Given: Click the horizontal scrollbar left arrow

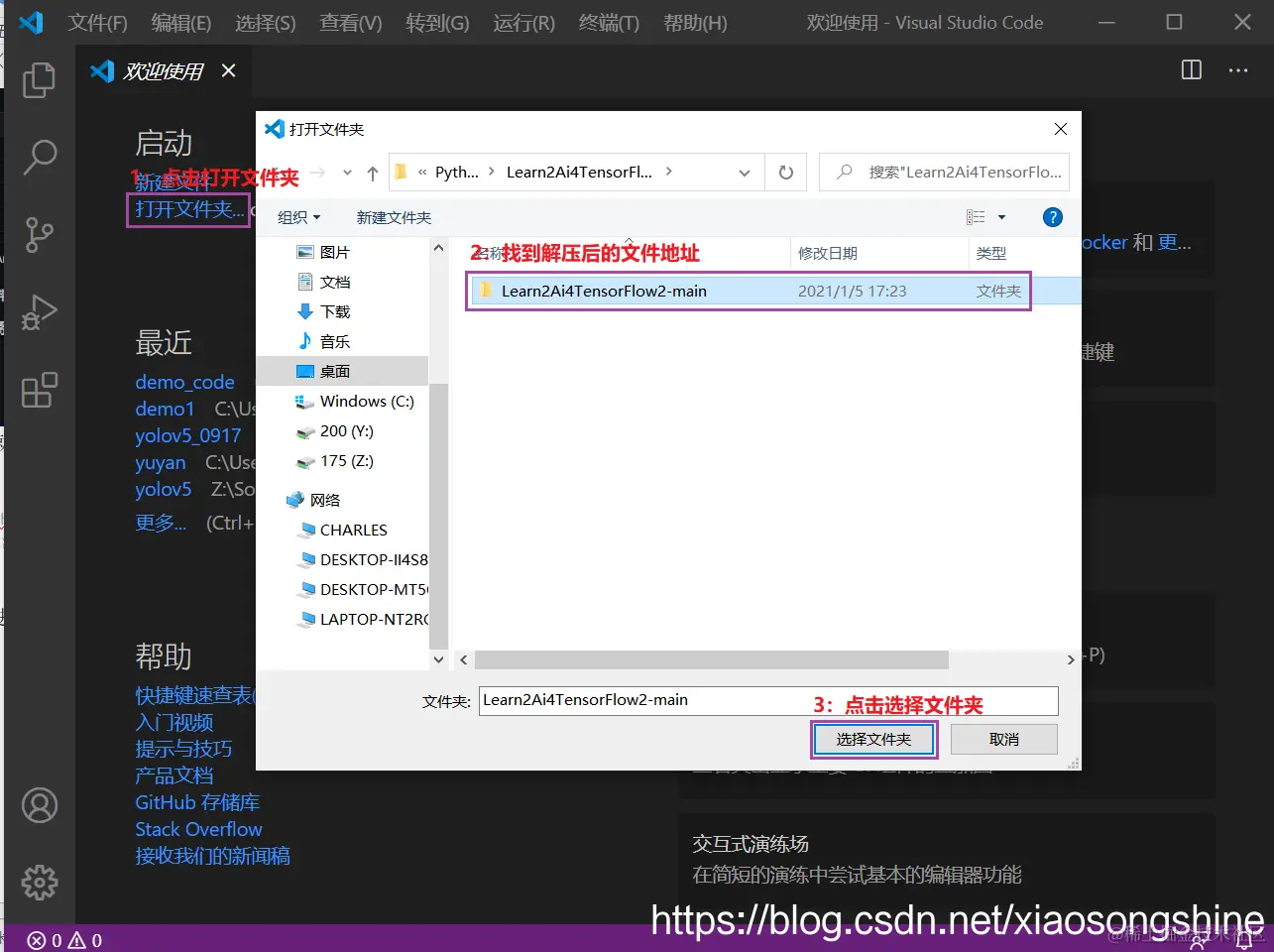Looking at the screenshot, I should (464, 659).
